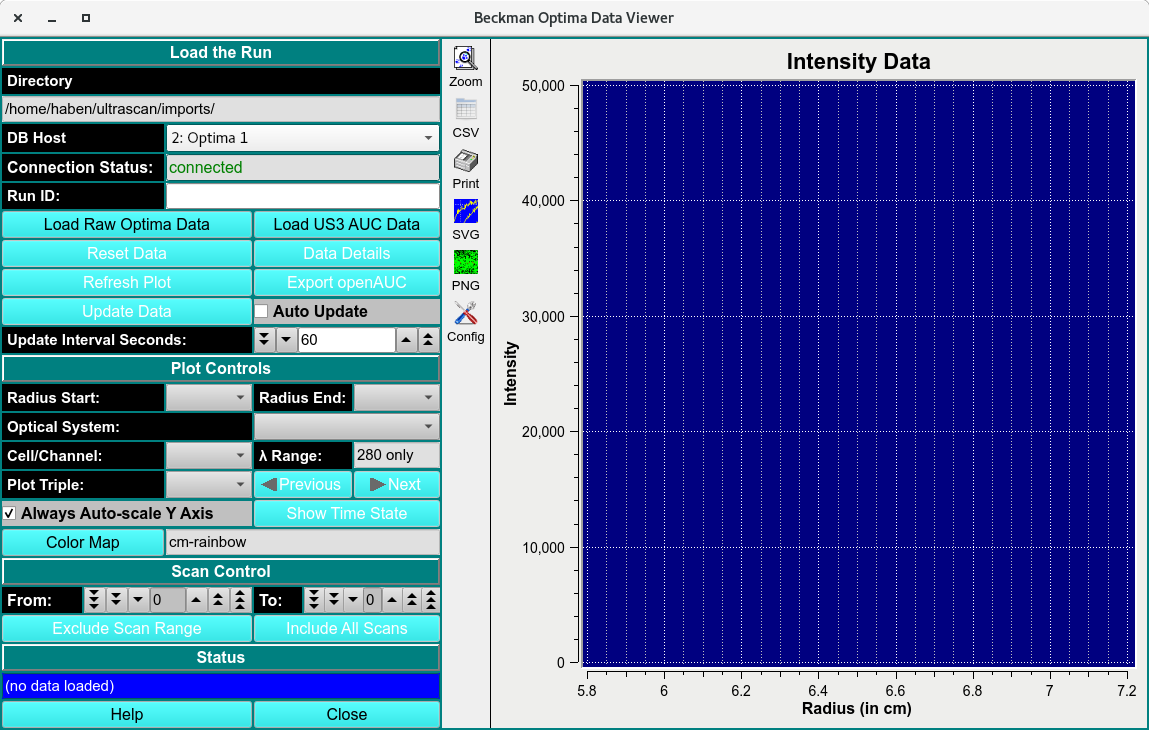Open the Color Map selector
The height and width of the screenshot is (730, 1149).
83,543
